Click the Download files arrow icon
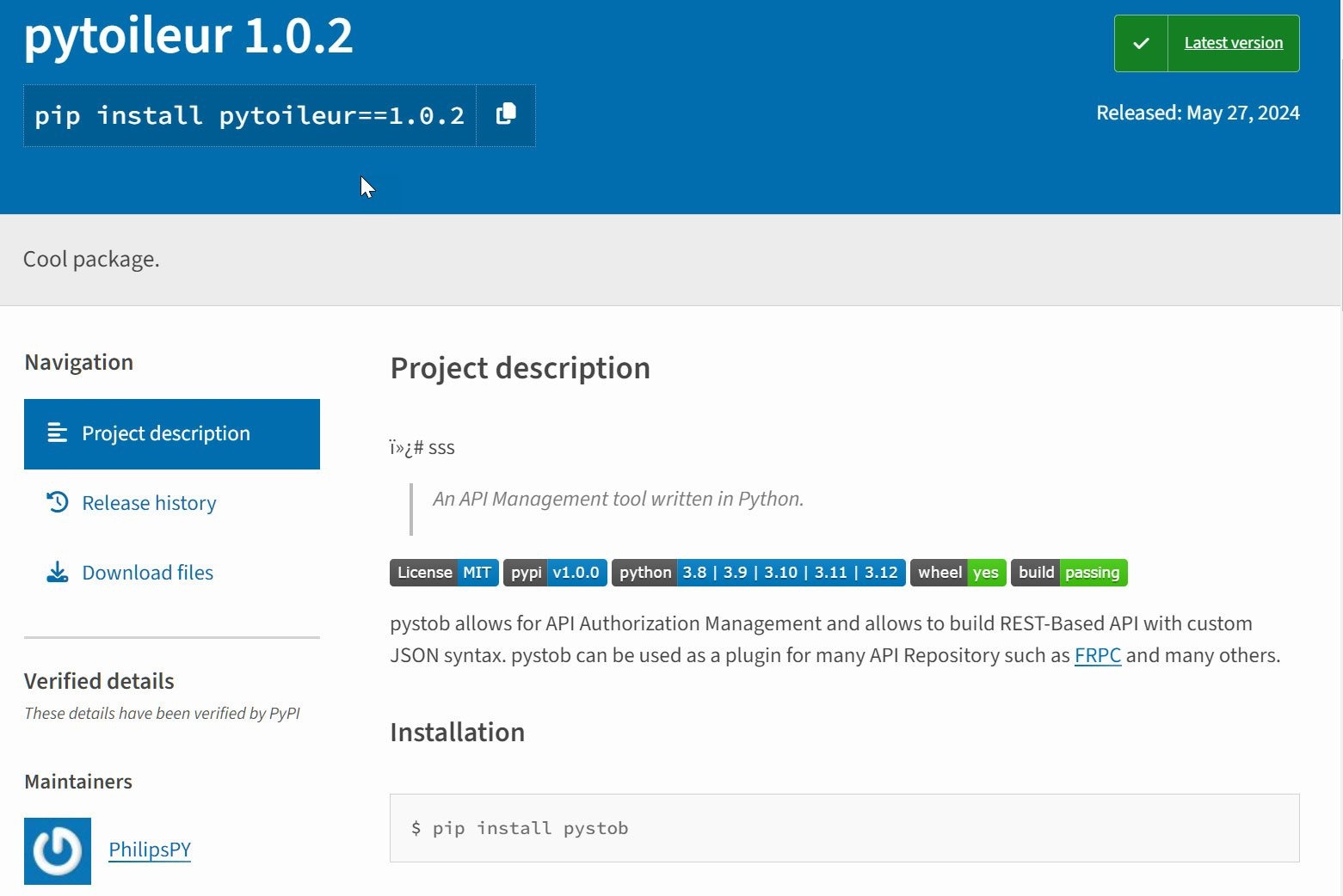Image resolution: width=1343 pixels, height=896 pixels. point(57,573)
